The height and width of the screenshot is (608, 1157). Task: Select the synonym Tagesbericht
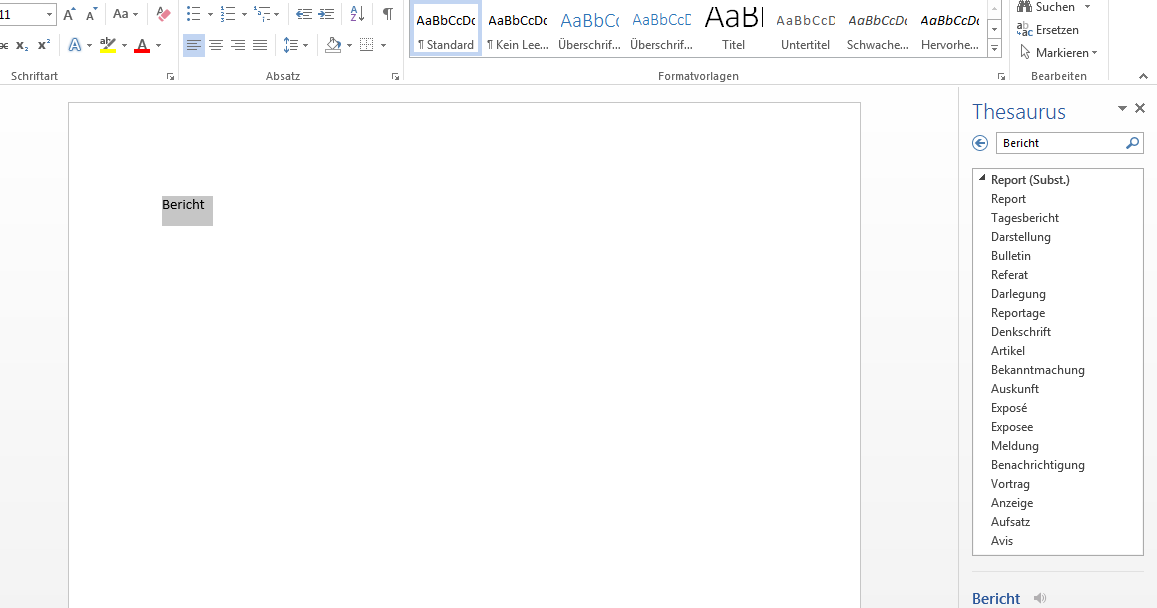tap(1024, 217)
